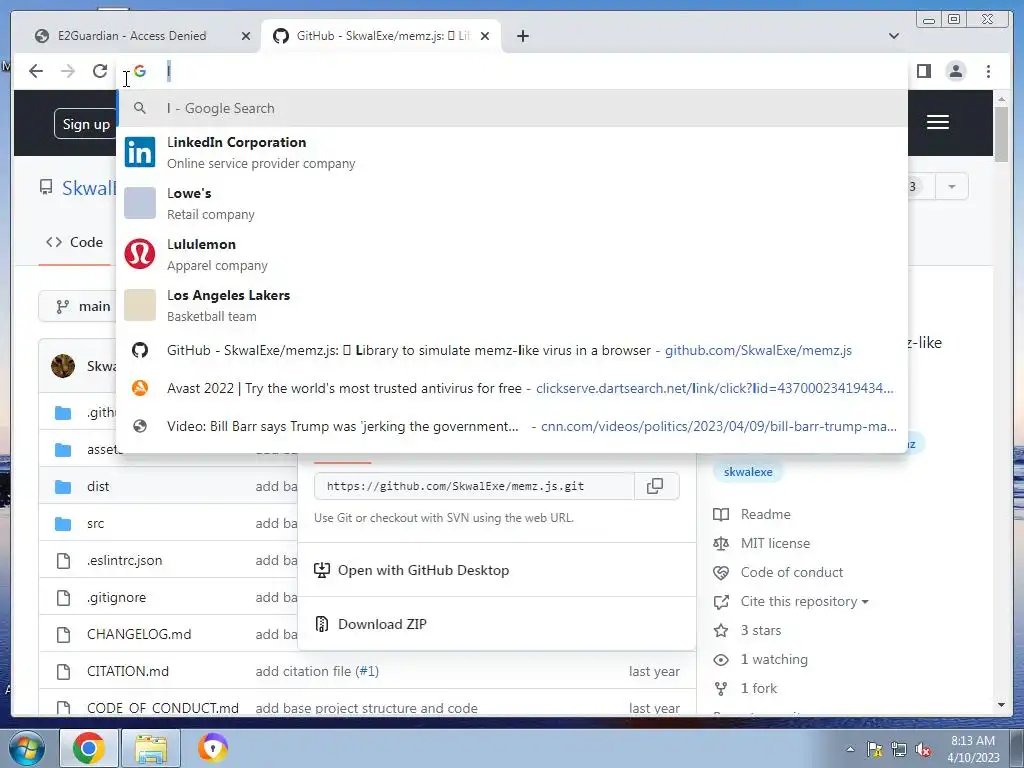Open the dist folder
This screenshot has width=1024, height=768.
click(98, 487)
